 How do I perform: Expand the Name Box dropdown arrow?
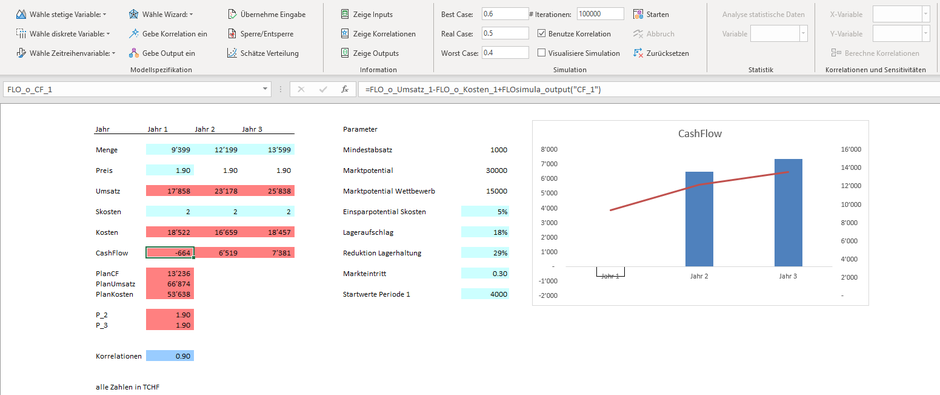pyautogui.click(x=266, y=89)
